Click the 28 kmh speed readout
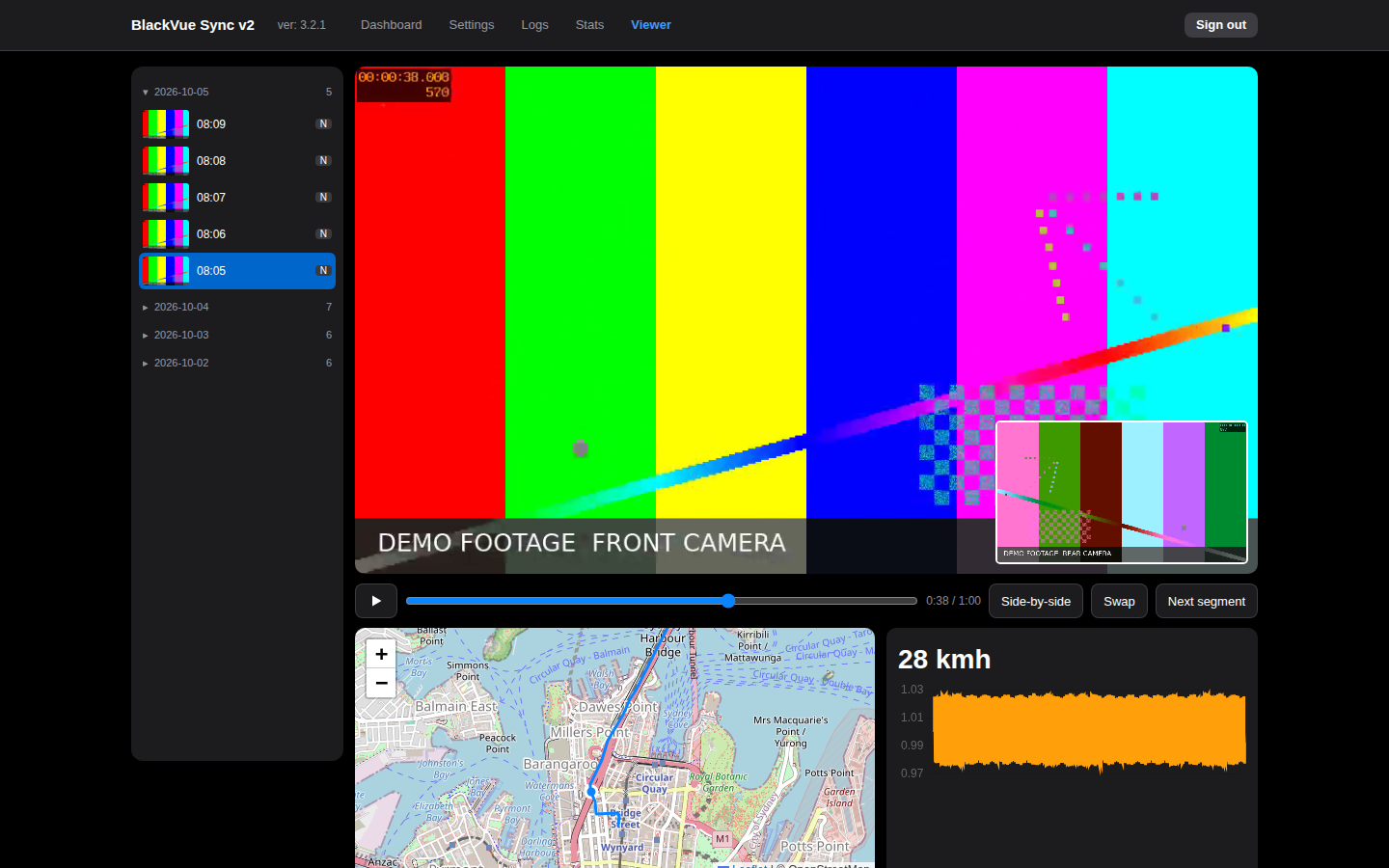1389x868 pixels. (944, 660)
